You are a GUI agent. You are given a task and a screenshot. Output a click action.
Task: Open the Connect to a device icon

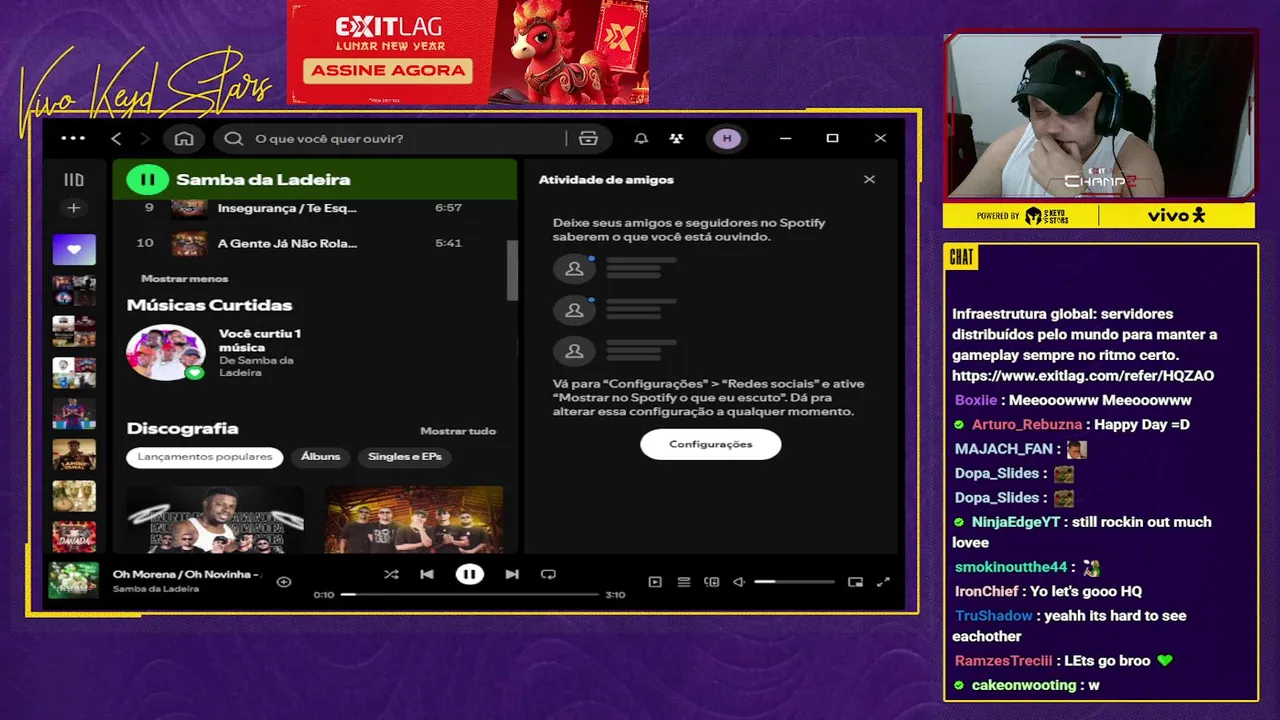[x=712, y=582]
